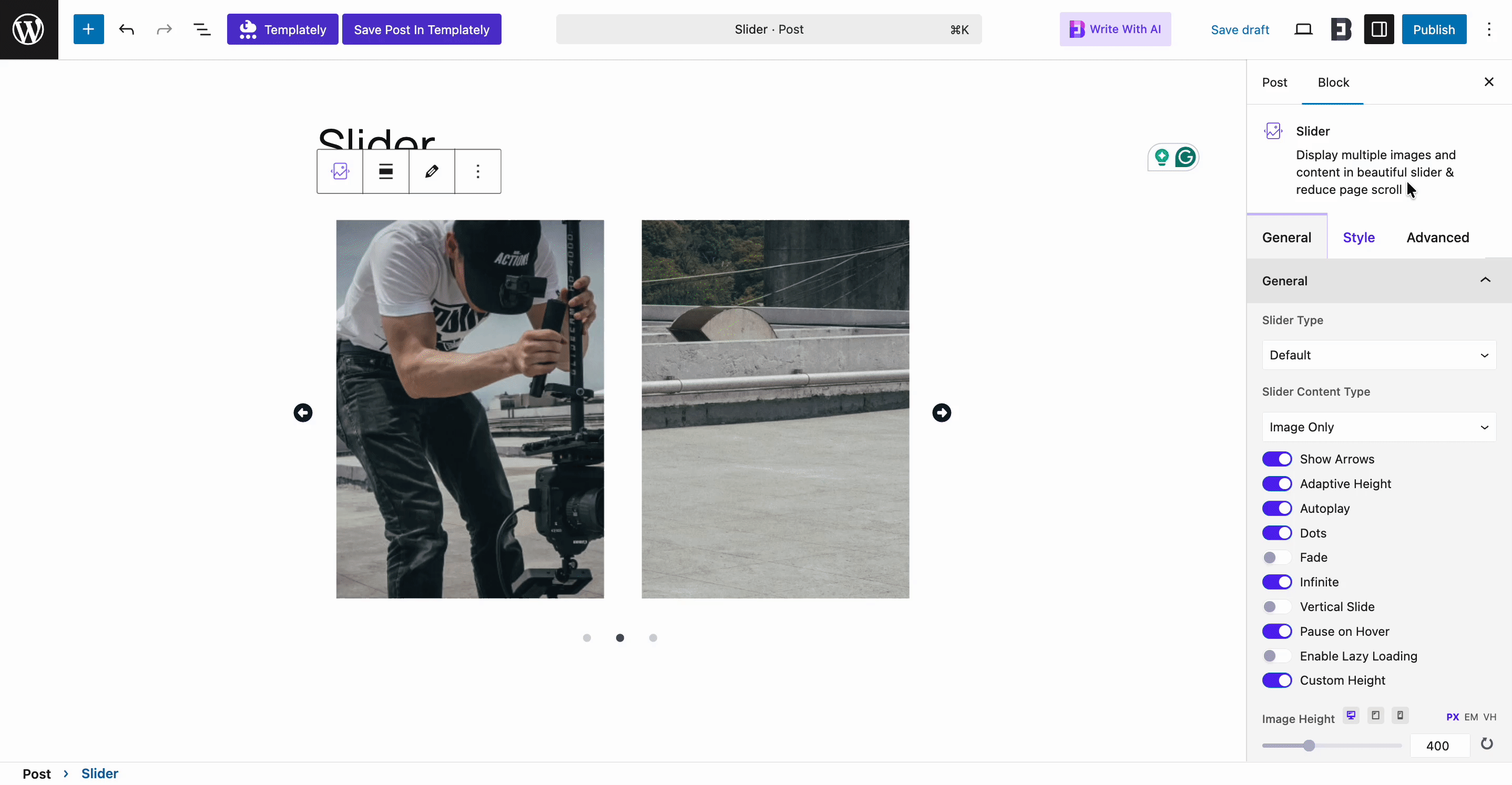Turn on Vertical Slide toggle

tap(1276, 607)
